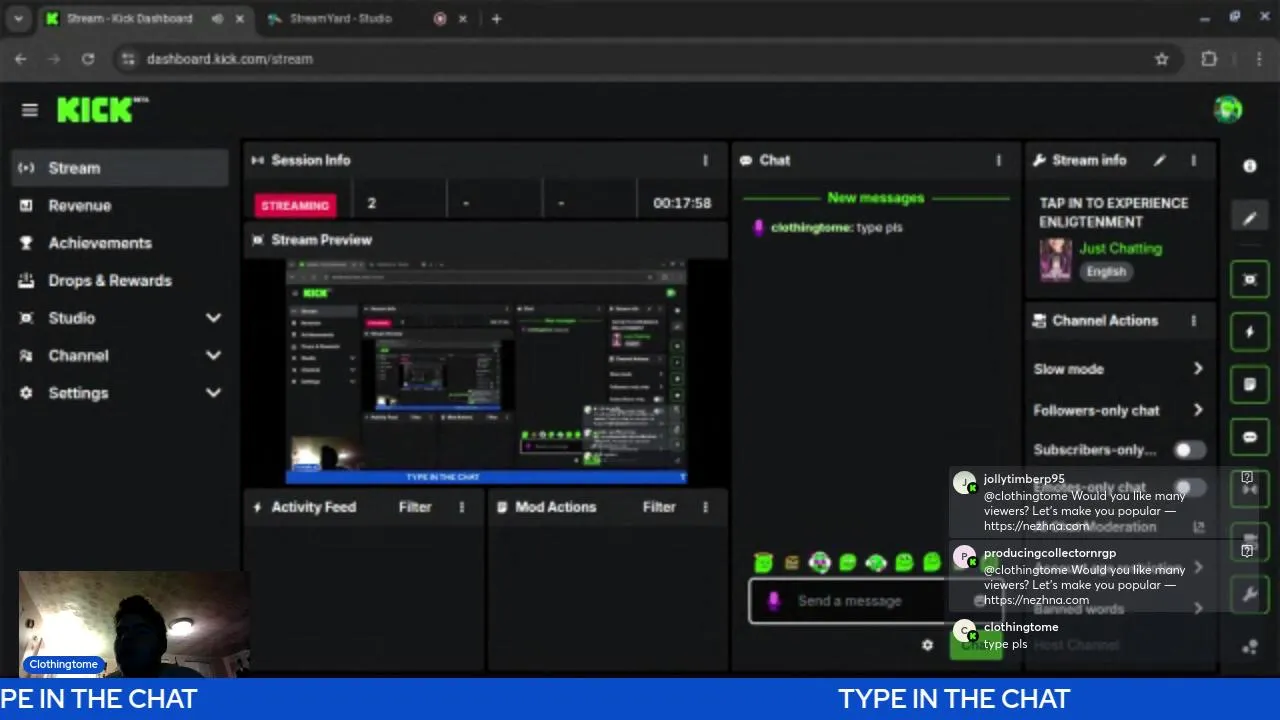The width and height of the screenshot is (1280, 720).
Task: Open the site information icon in address bar
Action: (x=128, y=59)
